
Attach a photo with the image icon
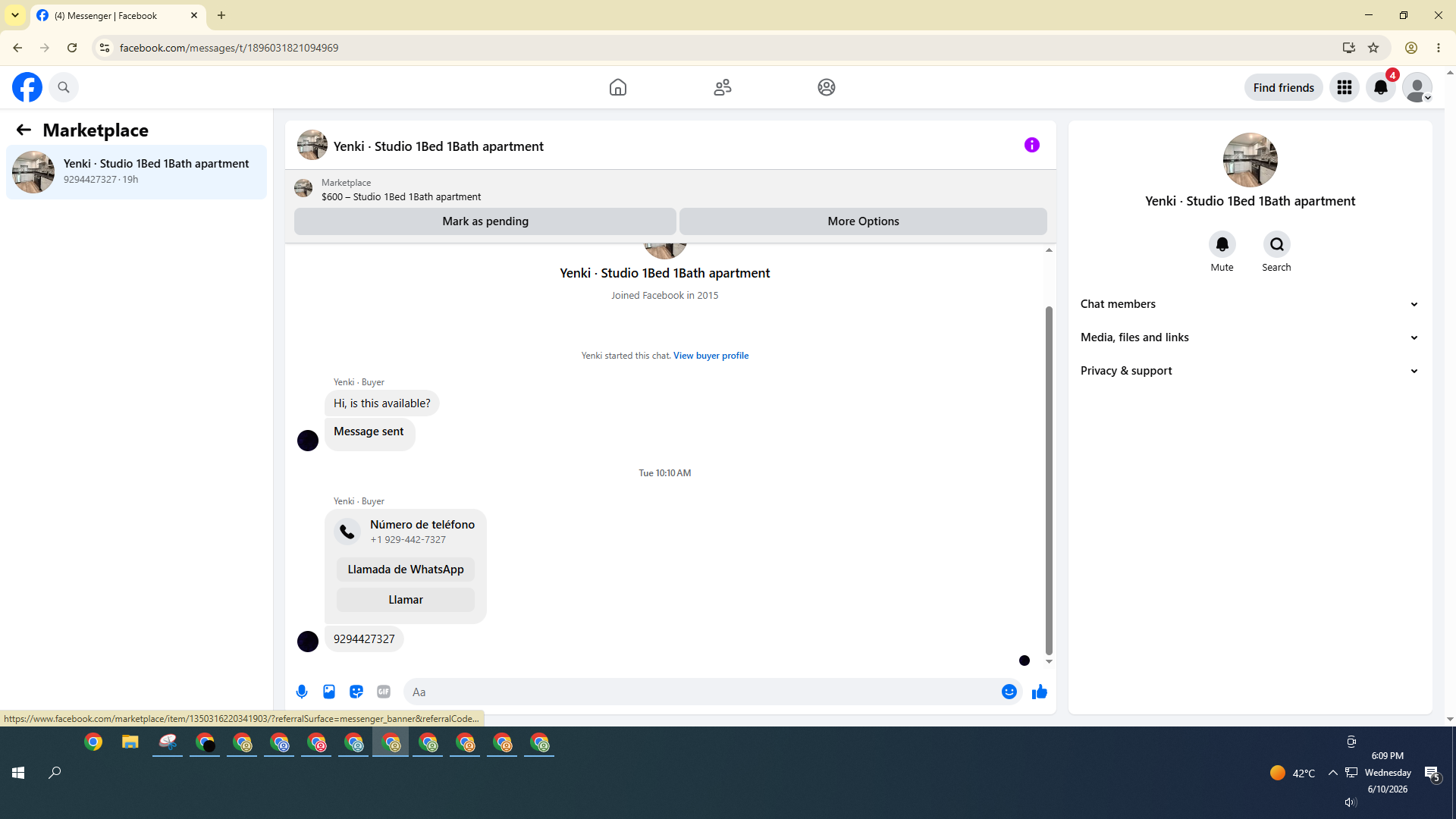pos(329,692)
